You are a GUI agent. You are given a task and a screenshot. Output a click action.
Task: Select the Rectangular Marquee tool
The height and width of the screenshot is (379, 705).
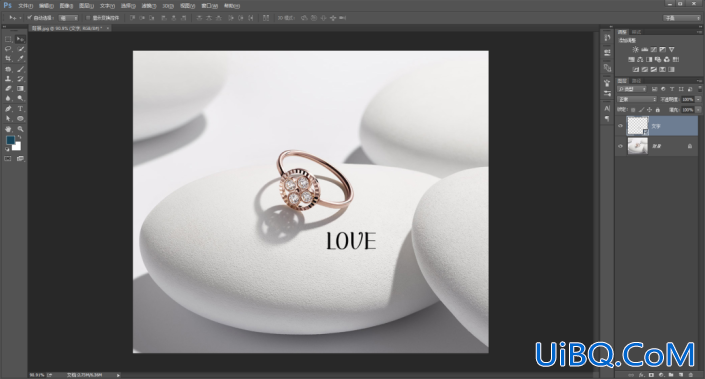[x=8, y=39]
